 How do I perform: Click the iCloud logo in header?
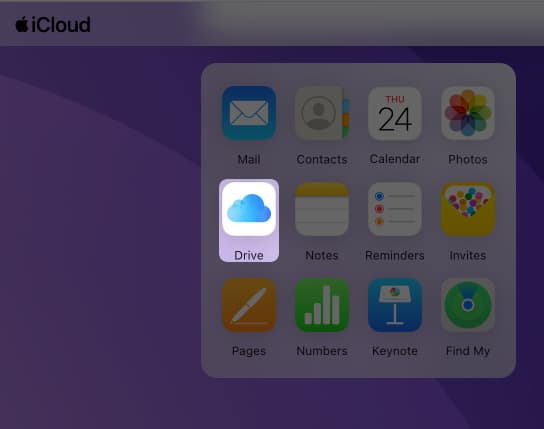tap(53, 25)
